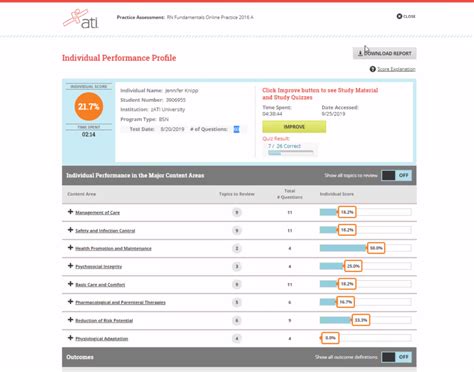Open the Basic Care and Comfort link

[x=100, y=285]
